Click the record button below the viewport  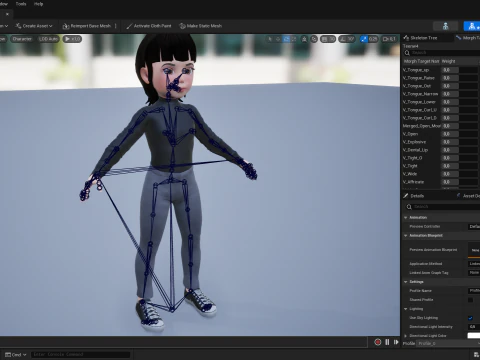coord(378,342)
